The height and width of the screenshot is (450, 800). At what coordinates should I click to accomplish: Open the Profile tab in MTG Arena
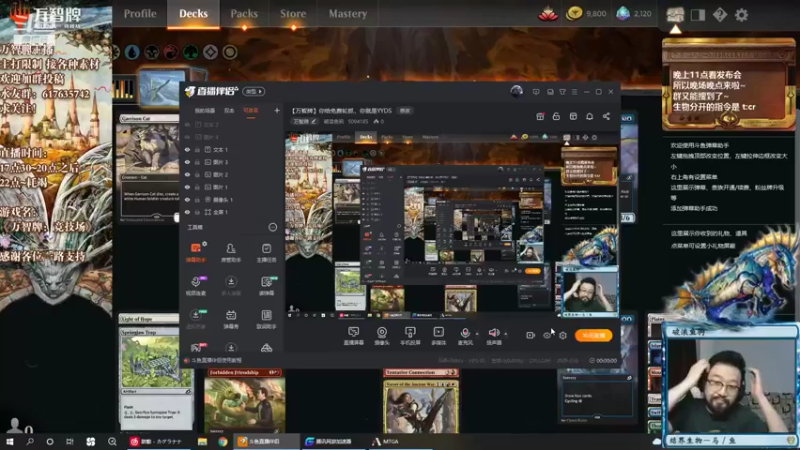coord(140,14)
